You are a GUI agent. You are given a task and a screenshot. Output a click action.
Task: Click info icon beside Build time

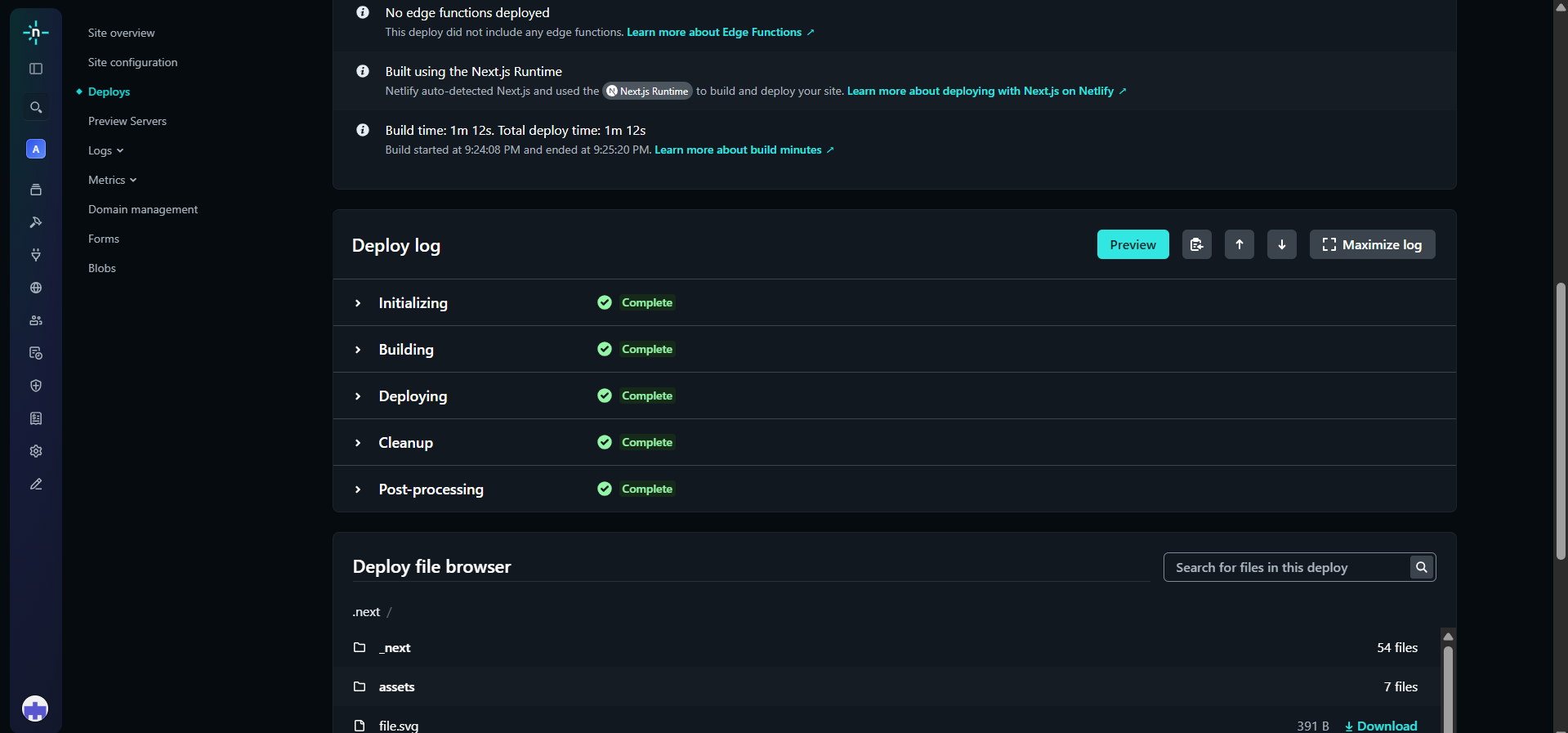363,130
